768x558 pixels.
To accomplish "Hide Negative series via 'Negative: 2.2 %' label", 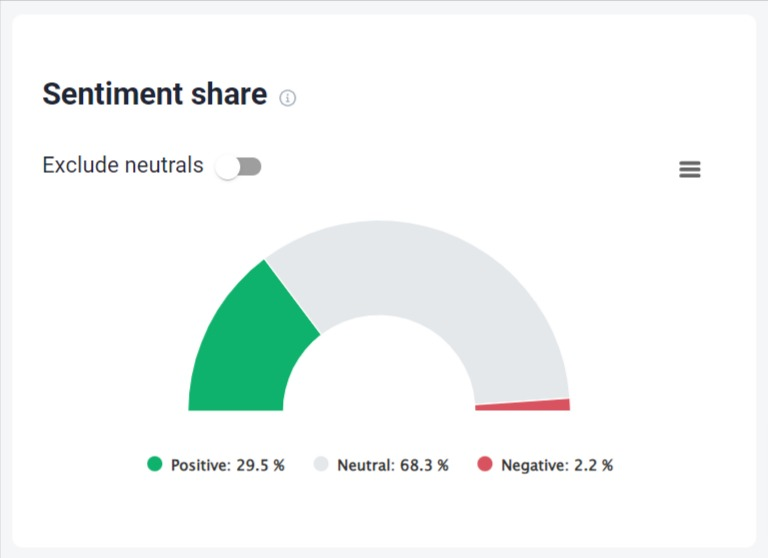I will tap(557, 465).
